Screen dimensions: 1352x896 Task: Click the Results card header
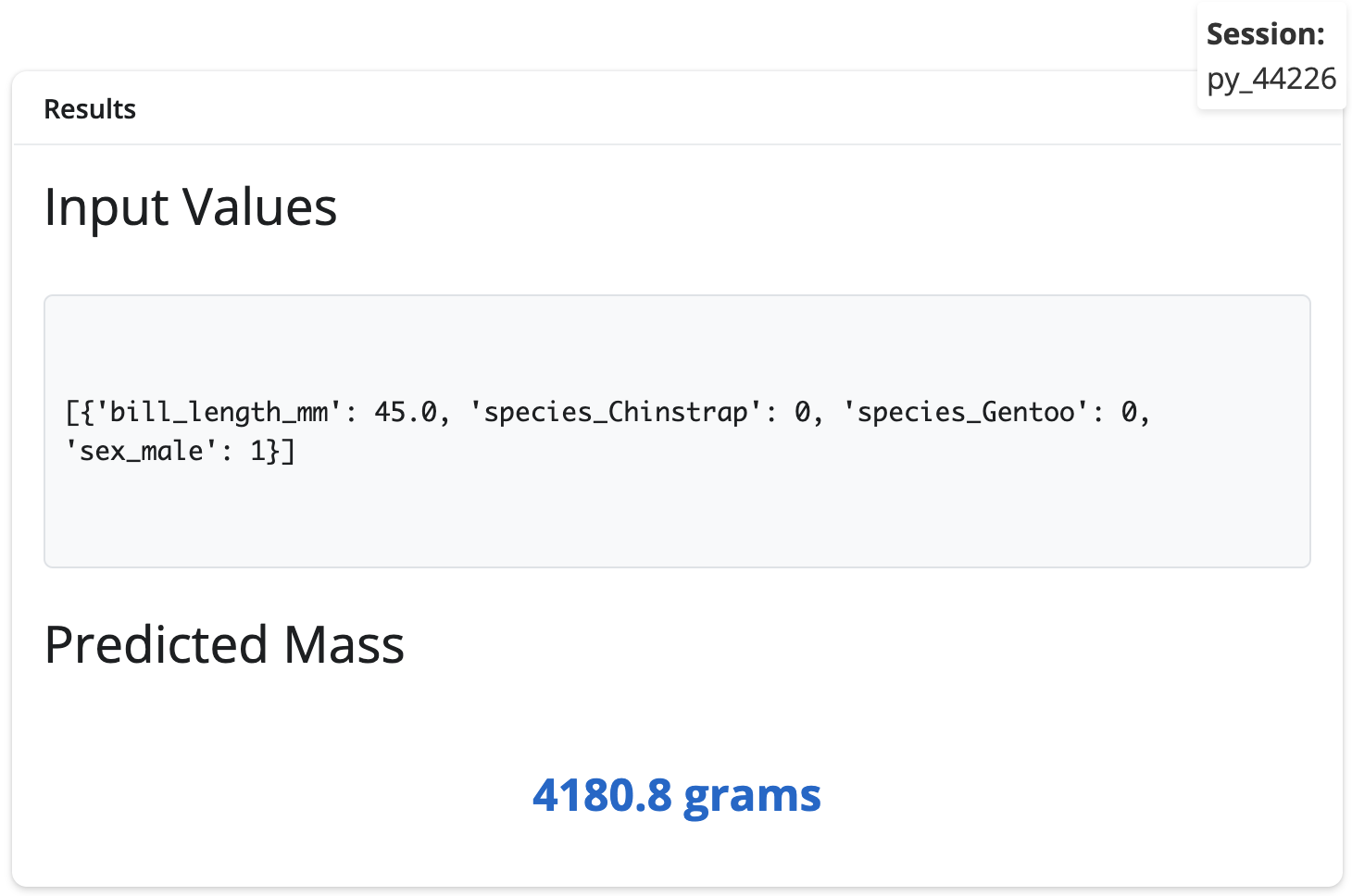[90, 109]
